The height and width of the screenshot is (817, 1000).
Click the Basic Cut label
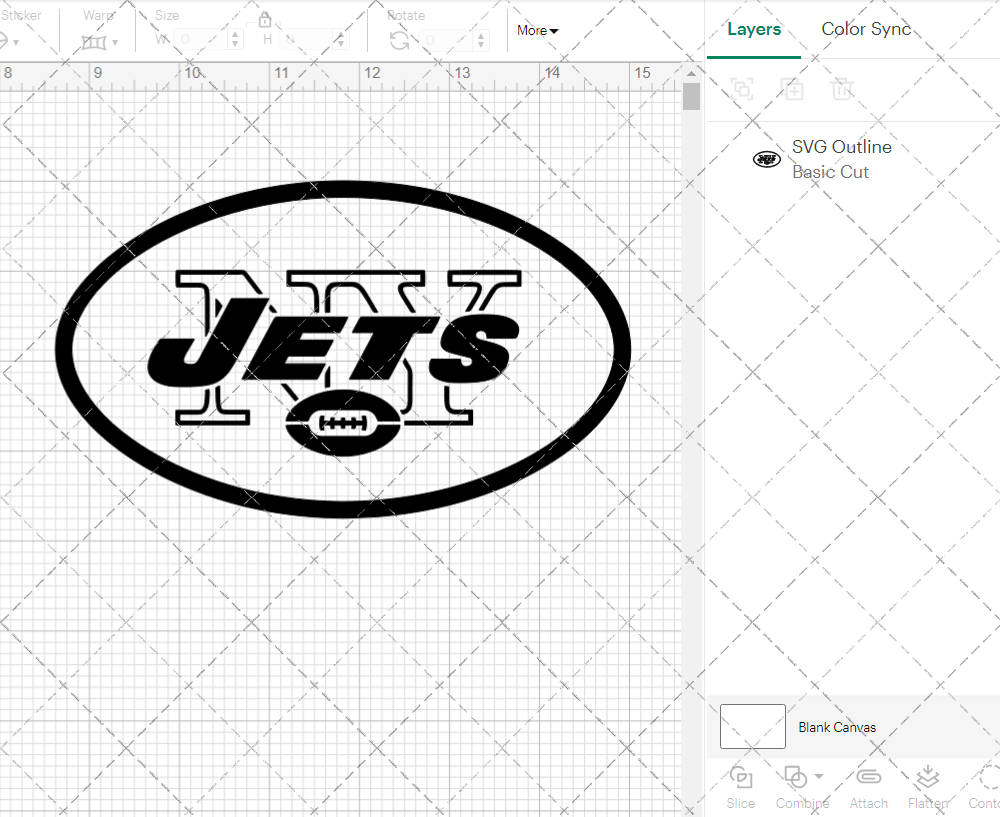(x=830, y=172)
